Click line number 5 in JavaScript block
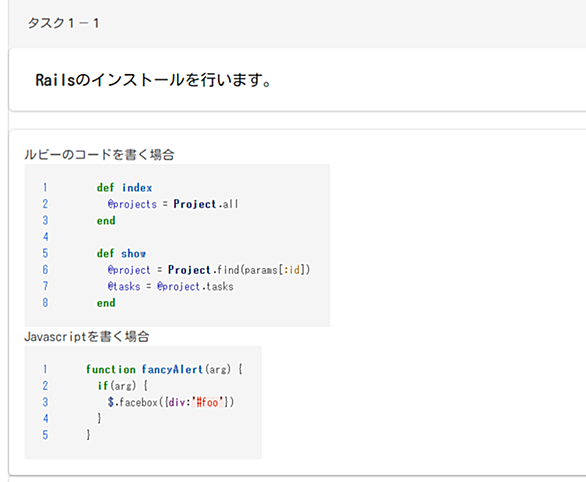 [x=45, y=435]
